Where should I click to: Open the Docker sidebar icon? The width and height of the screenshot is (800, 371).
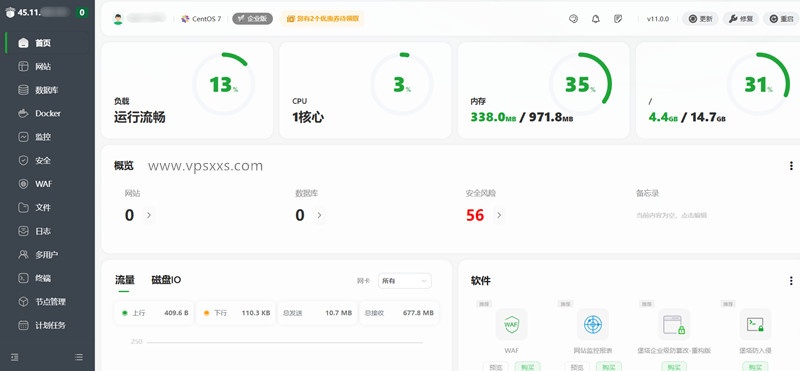coord(23,113)
